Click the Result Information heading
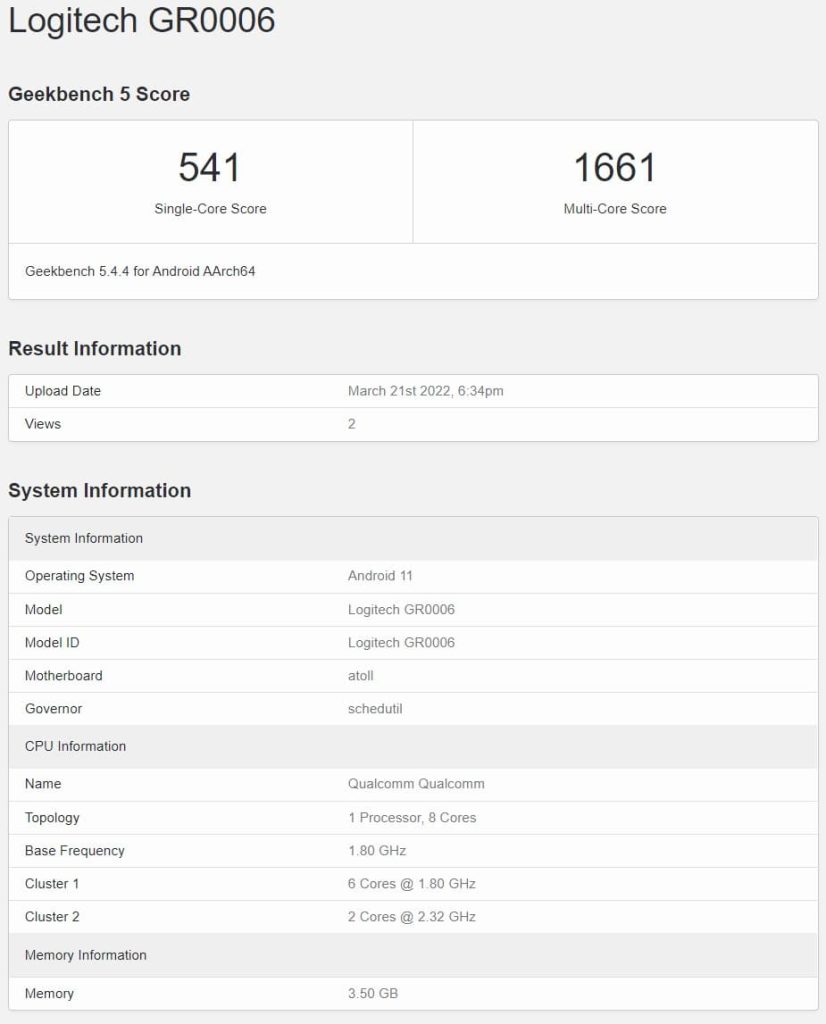Viewport: 826px width, 1024px height. point(95,349)
